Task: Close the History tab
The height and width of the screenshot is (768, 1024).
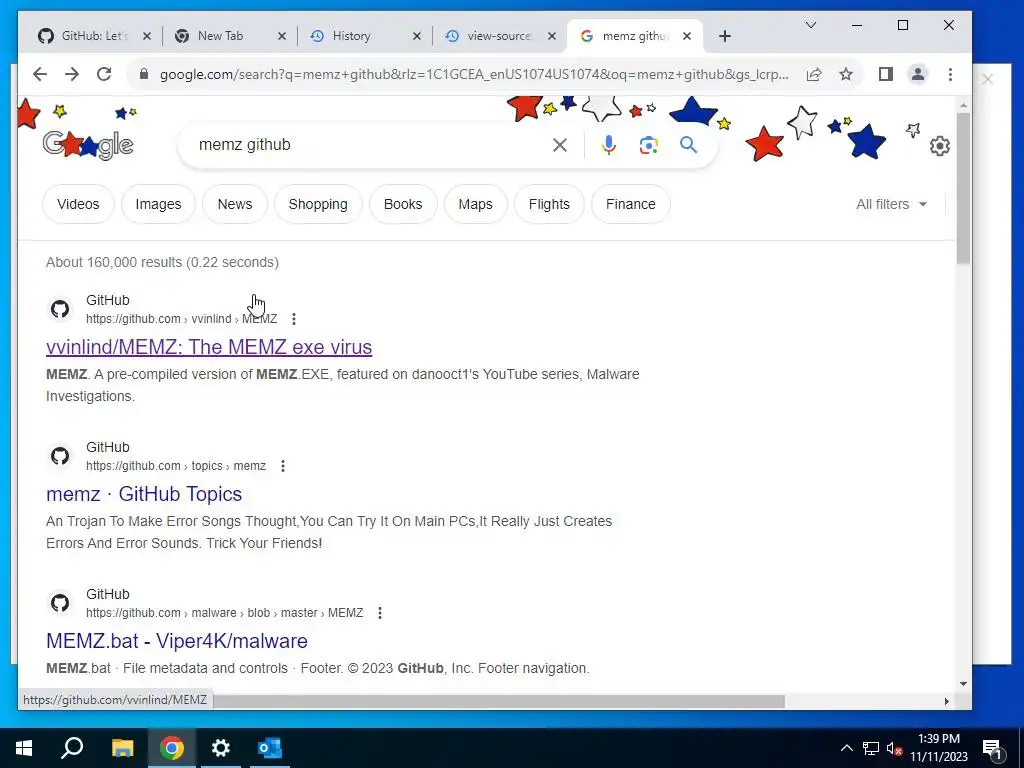Action: click(417, 36)
